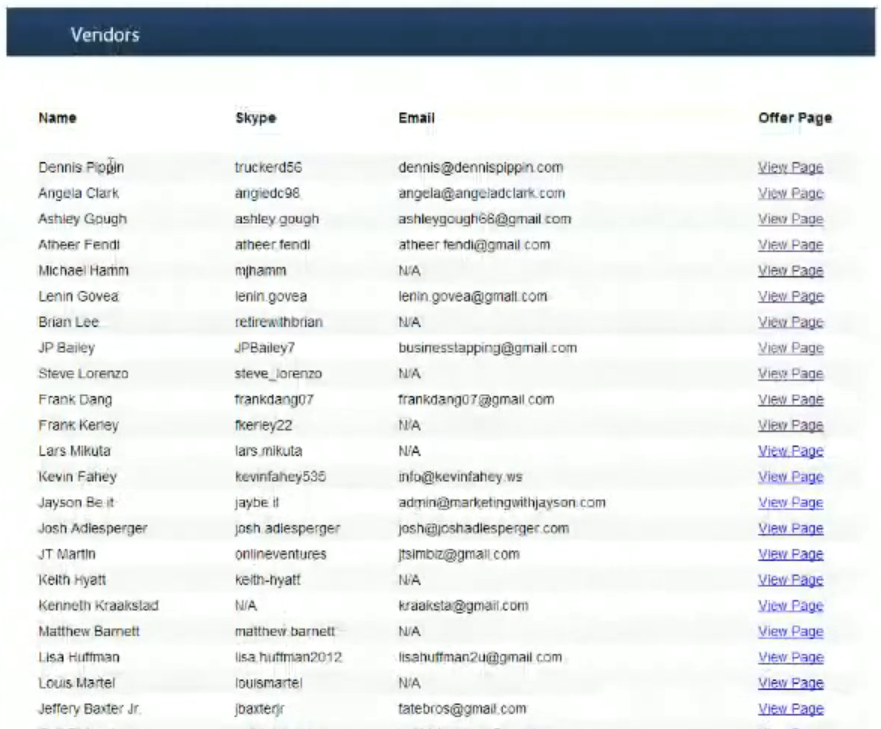The height and width of the screenshot is (729, 881).
Task: Open View Page link for JP Bailey
Action: coord(791,348)
